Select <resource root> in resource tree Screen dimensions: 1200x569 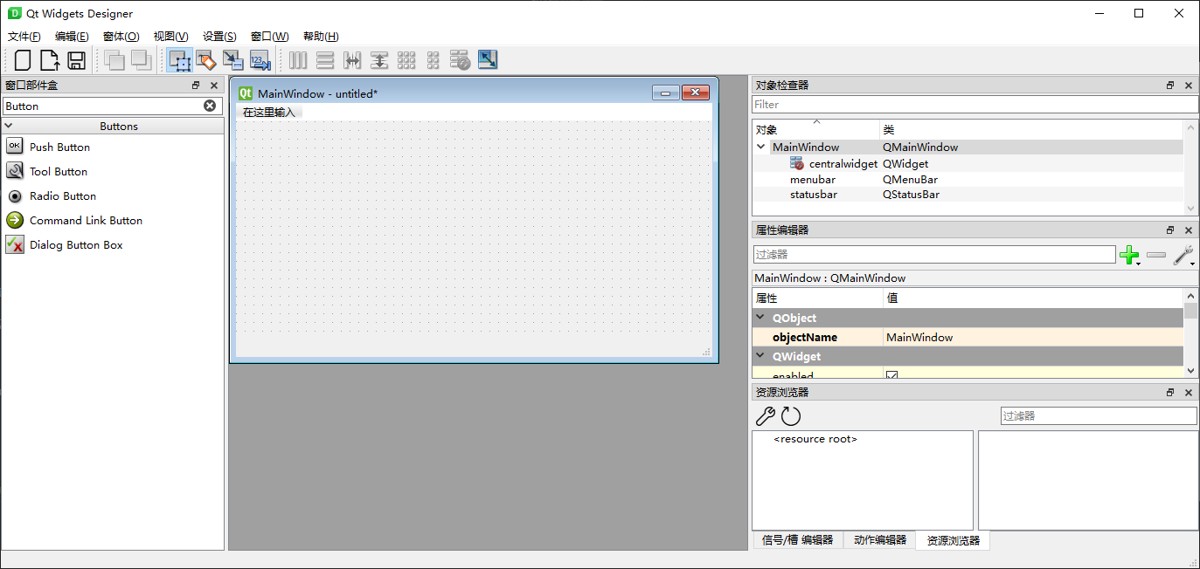click(815, 439)
